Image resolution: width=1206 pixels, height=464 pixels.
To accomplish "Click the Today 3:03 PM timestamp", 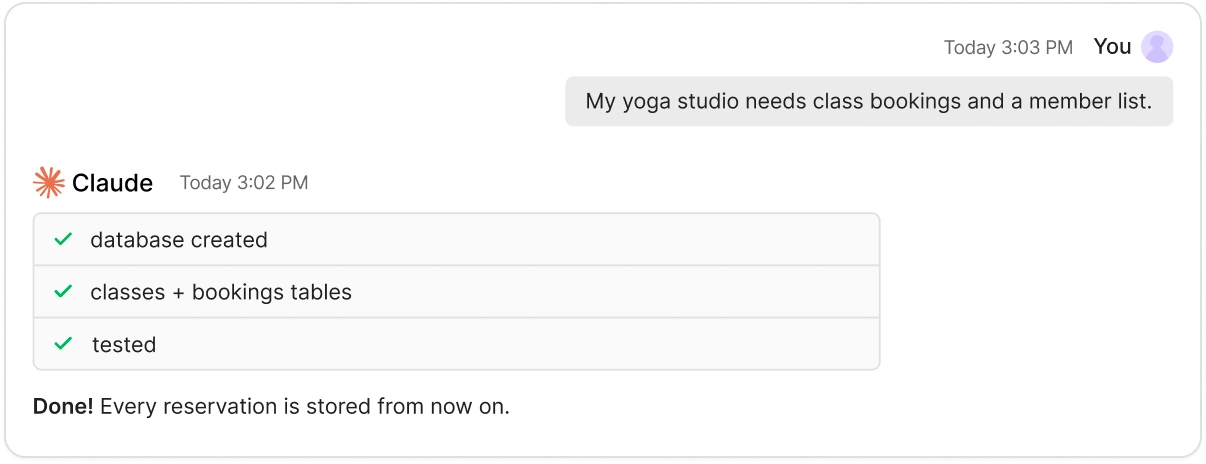I will [x=1008, y=48].
